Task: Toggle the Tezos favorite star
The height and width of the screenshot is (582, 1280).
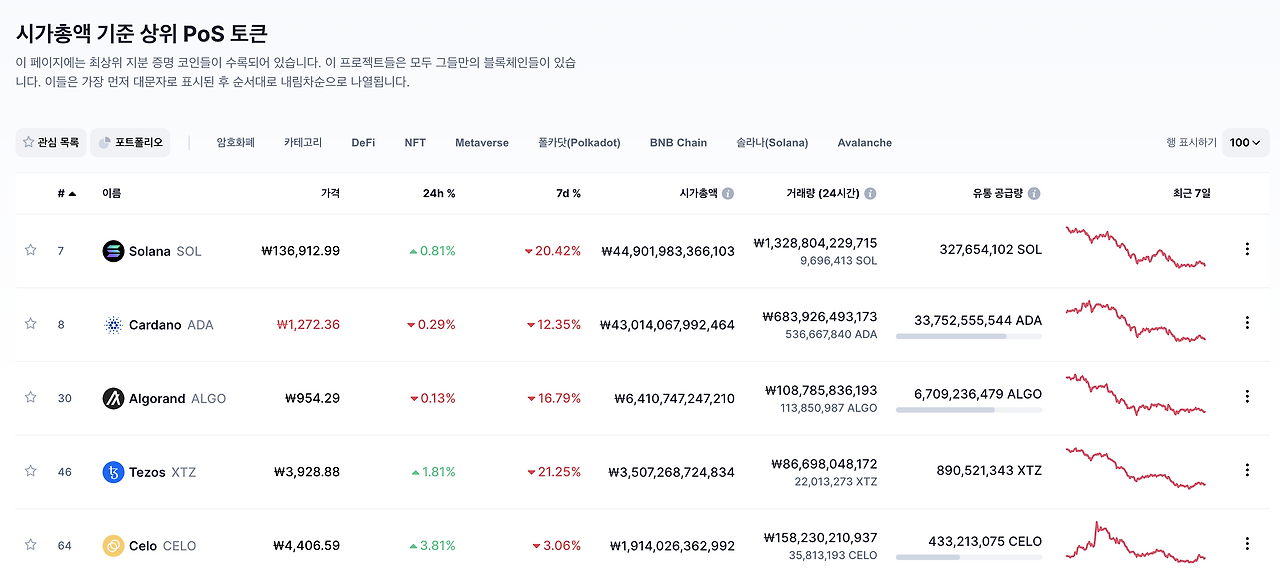Action: (30, 469)
